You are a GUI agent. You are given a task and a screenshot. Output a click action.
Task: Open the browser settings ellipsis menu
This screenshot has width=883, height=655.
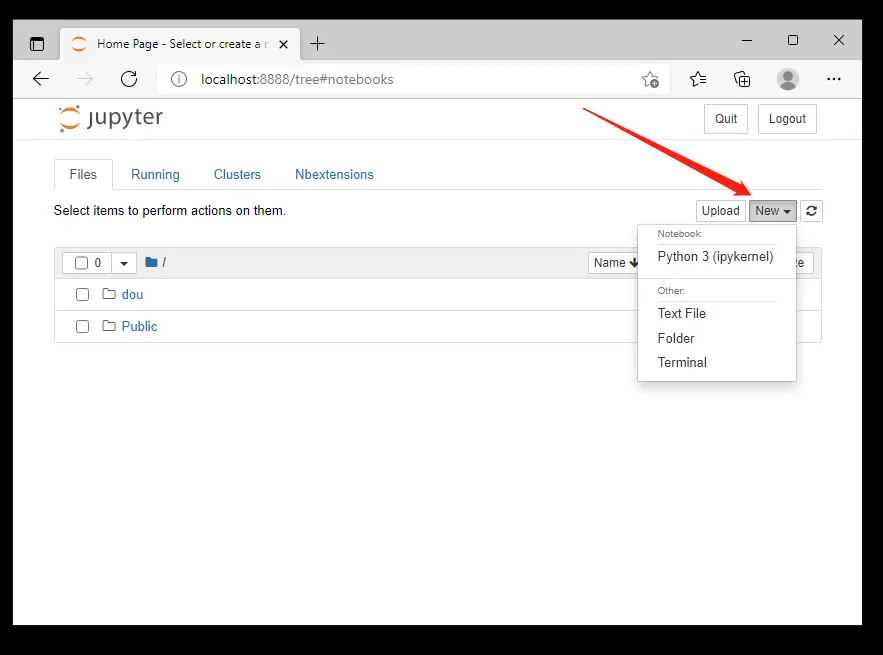[x=834, y=79]
